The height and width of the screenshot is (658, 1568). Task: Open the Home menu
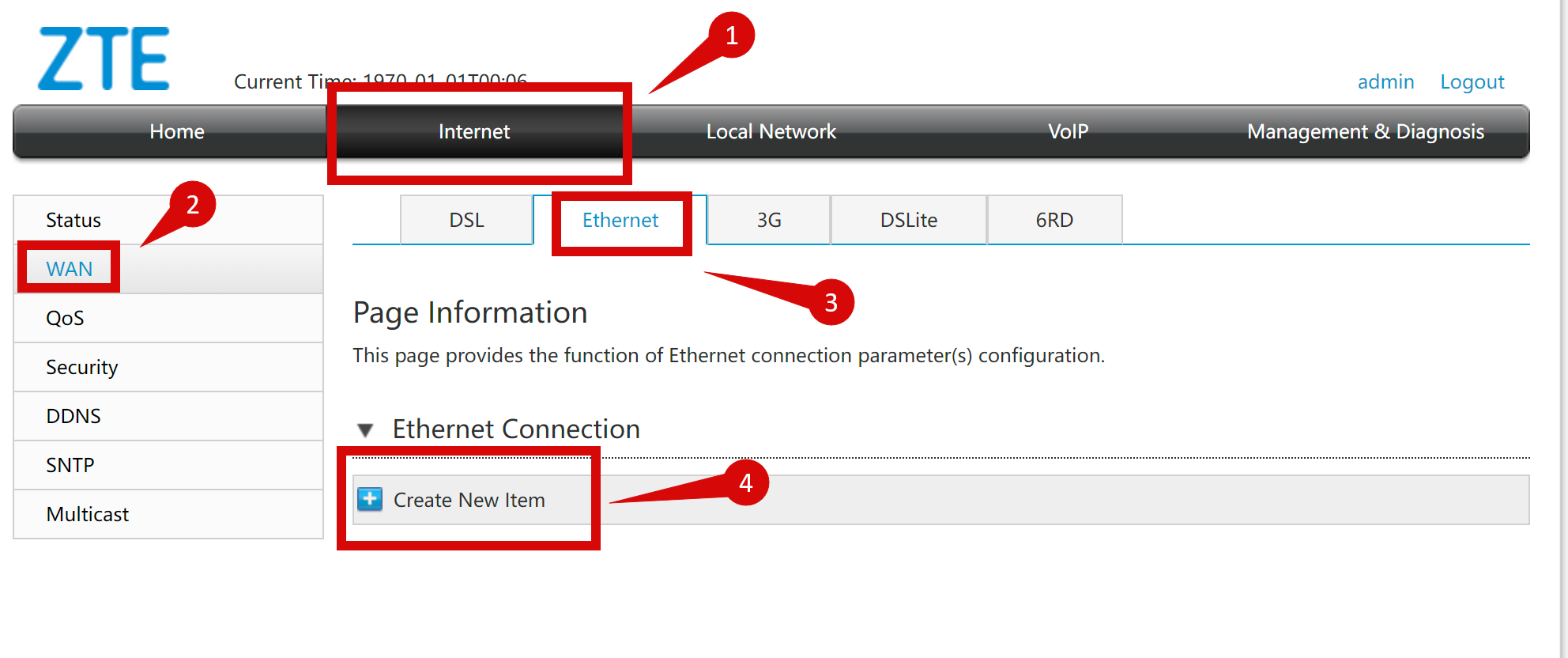click(x=177, y=131)
